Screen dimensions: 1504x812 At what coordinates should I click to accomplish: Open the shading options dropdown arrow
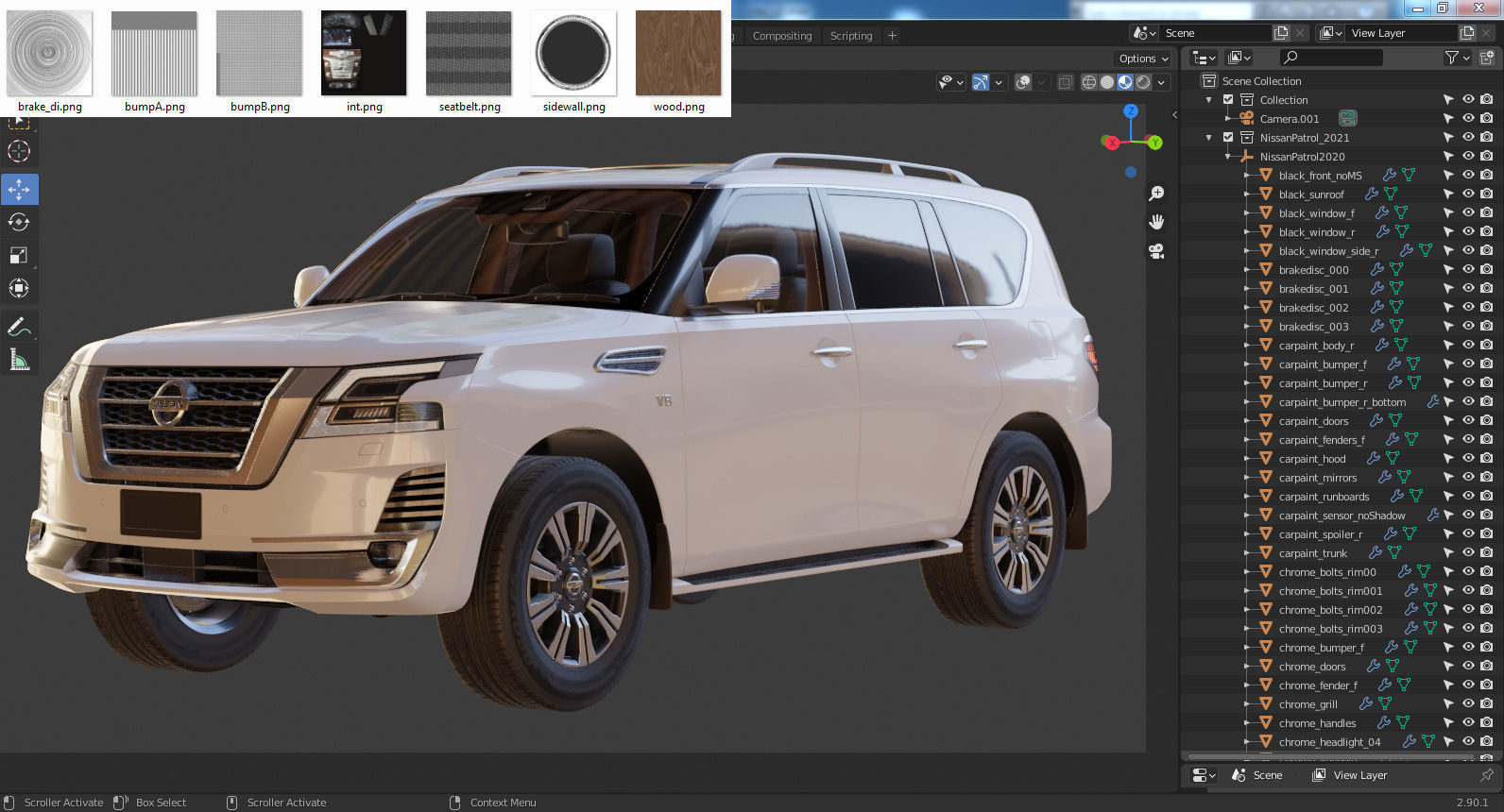pyautogui.click(x=1162, y=82)
